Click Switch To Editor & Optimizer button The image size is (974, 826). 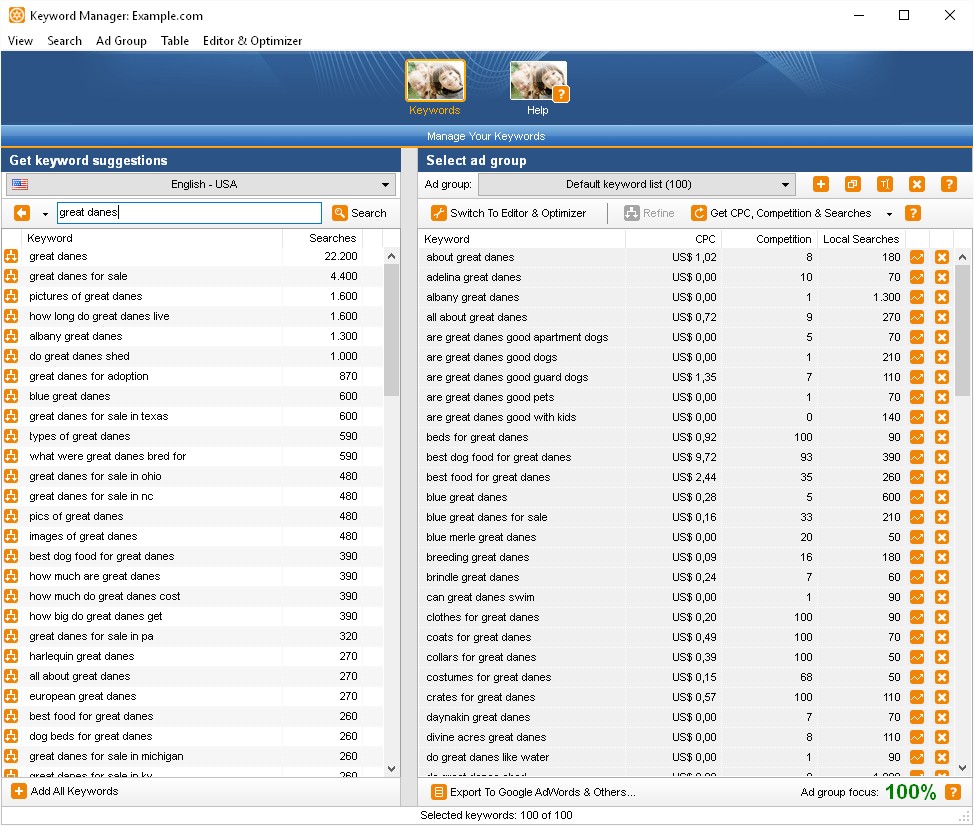coord(508,213)
